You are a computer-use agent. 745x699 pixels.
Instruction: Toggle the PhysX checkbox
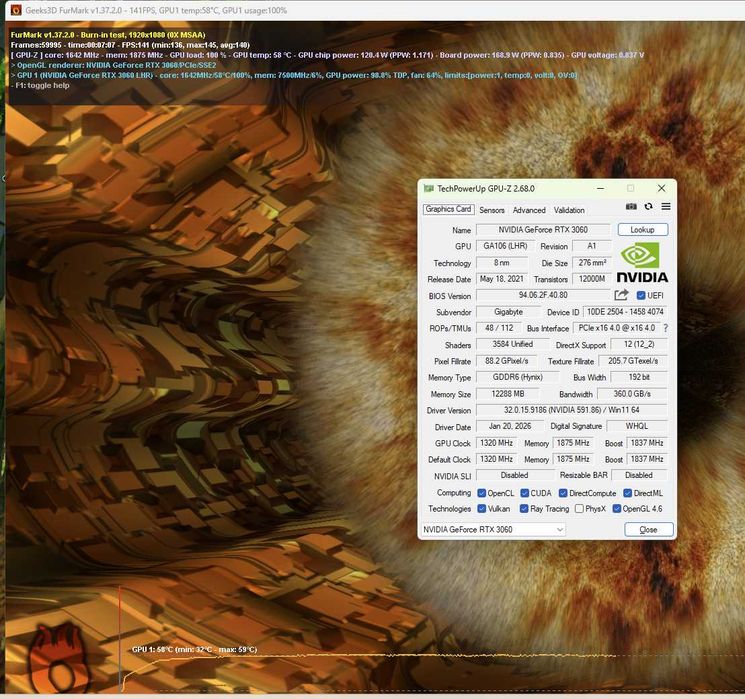click(579, 508)
